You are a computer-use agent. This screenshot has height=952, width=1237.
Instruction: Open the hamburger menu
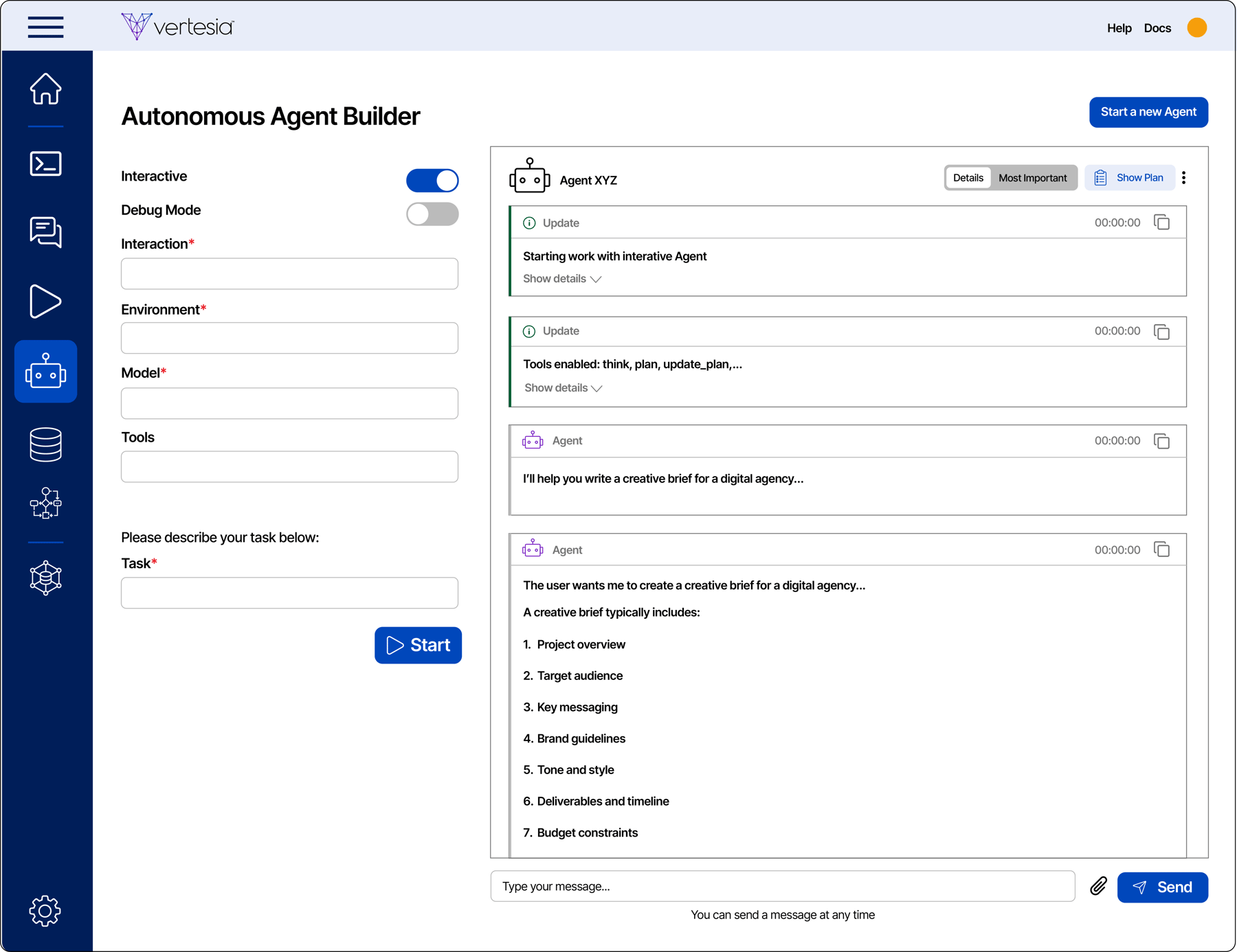tap(45, 27)
